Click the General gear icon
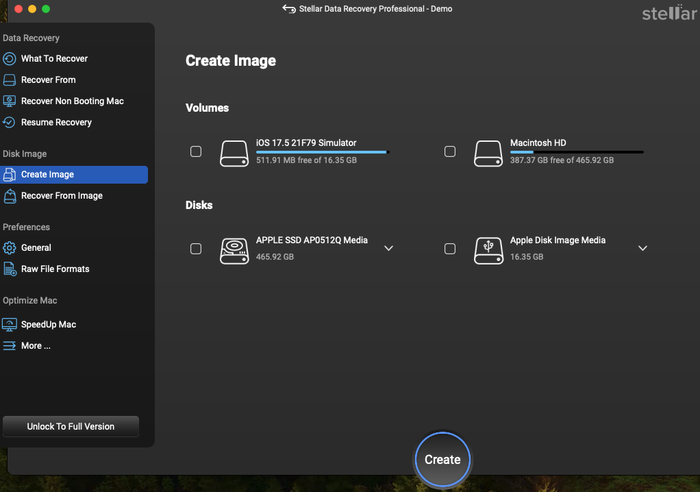 [9, 248]
